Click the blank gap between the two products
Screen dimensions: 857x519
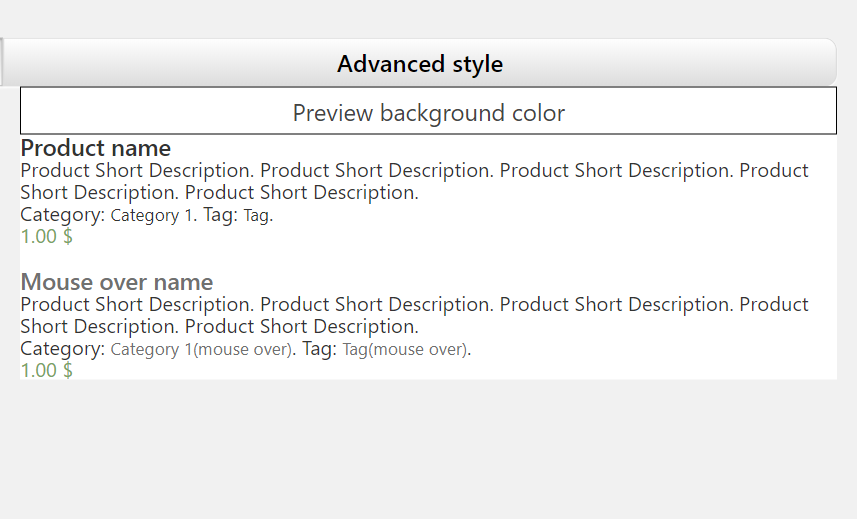click(x=428, y=258)
